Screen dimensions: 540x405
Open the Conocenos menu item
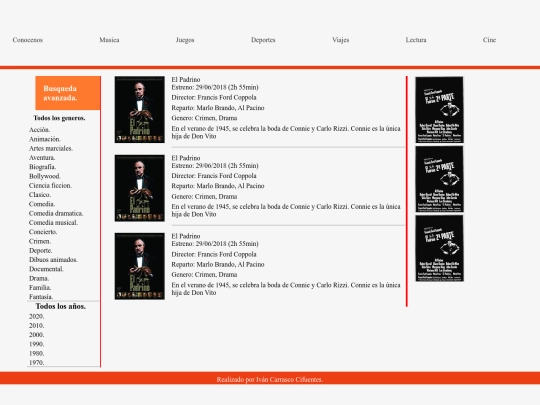click(28, 40)
